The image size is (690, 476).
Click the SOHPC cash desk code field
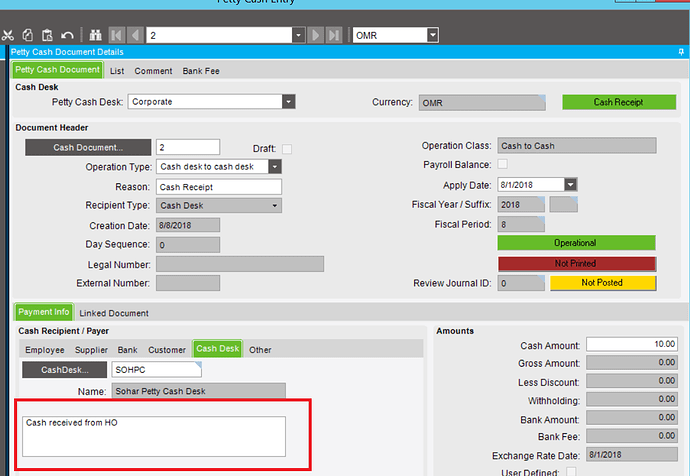click(x=157, y=370)
